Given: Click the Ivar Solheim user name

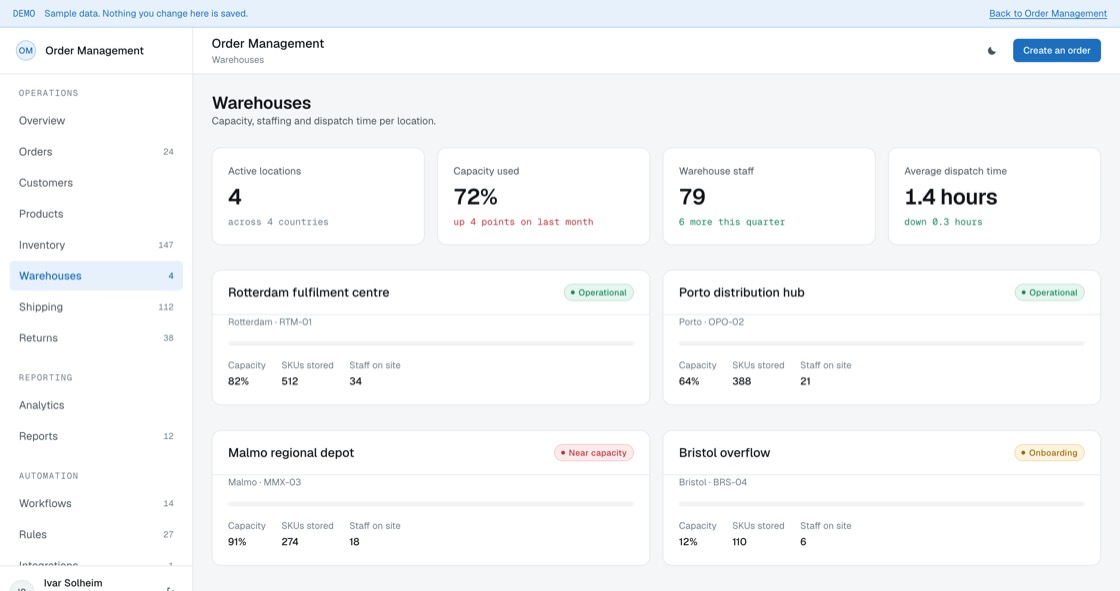Looking at the screenshot, I should click(73, 583).
